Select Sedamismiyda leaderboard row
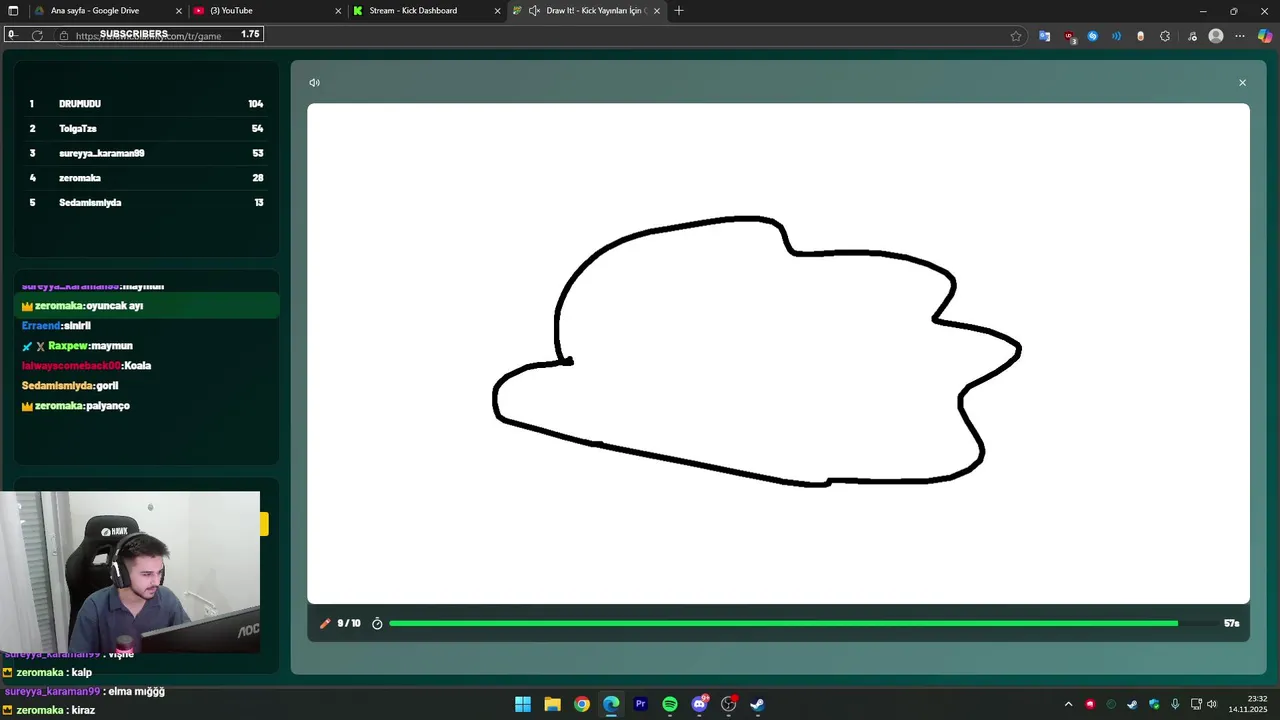Image resolution: width=1280 pixels, height=720 pixels. point(146,203)
